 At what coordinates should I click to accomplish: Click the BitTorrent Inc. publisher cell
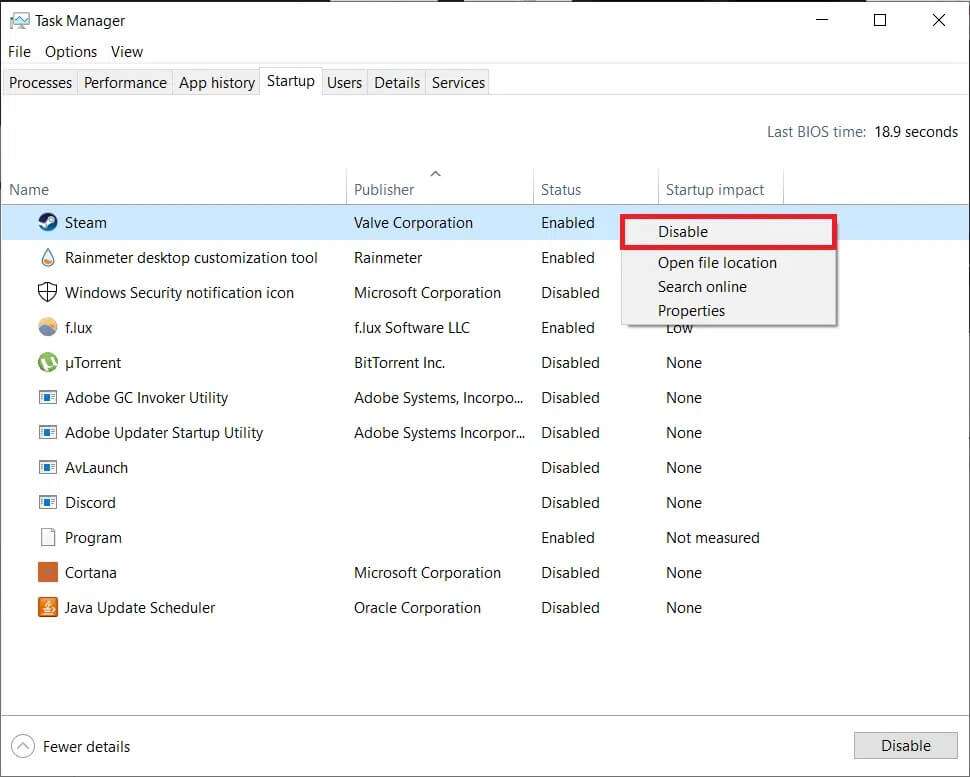(399, 363)
